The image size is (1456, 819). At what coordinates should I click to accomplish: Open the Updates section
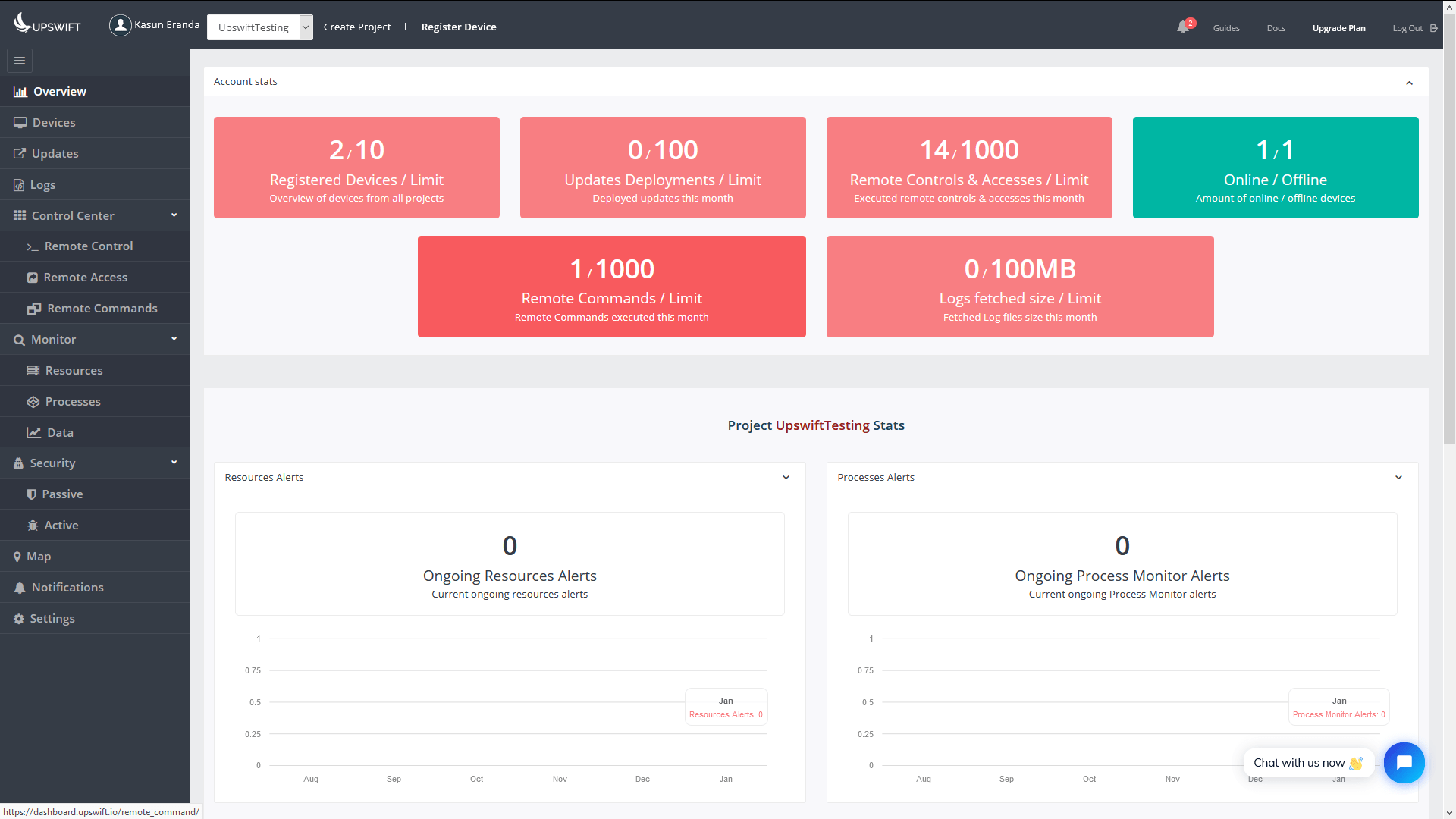(95, 154)
